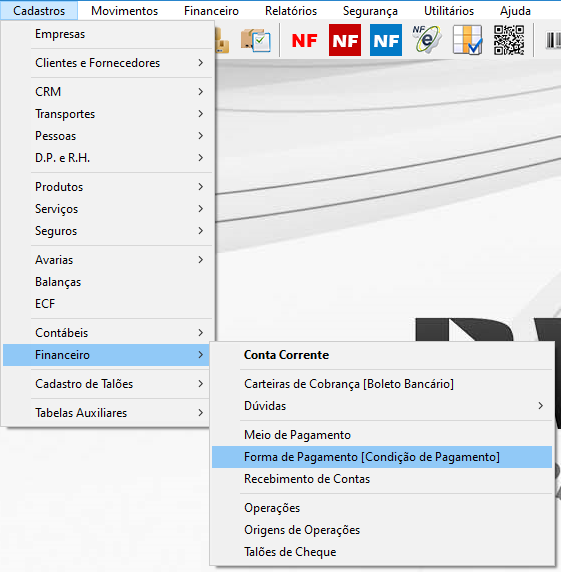Click the boxes with checklist icon
The image size is (561, 572).
tap(256, 40)
